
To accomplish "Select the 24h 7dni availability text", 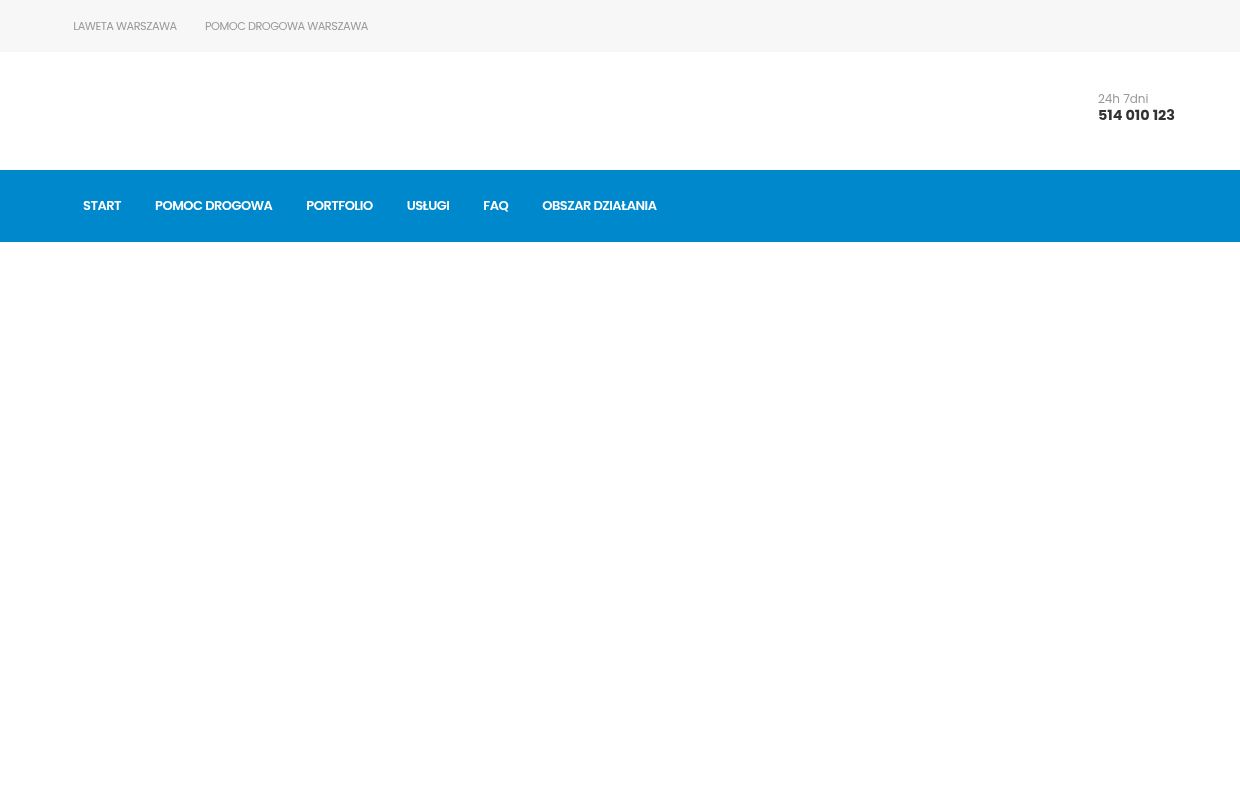I will (1123, 99).
